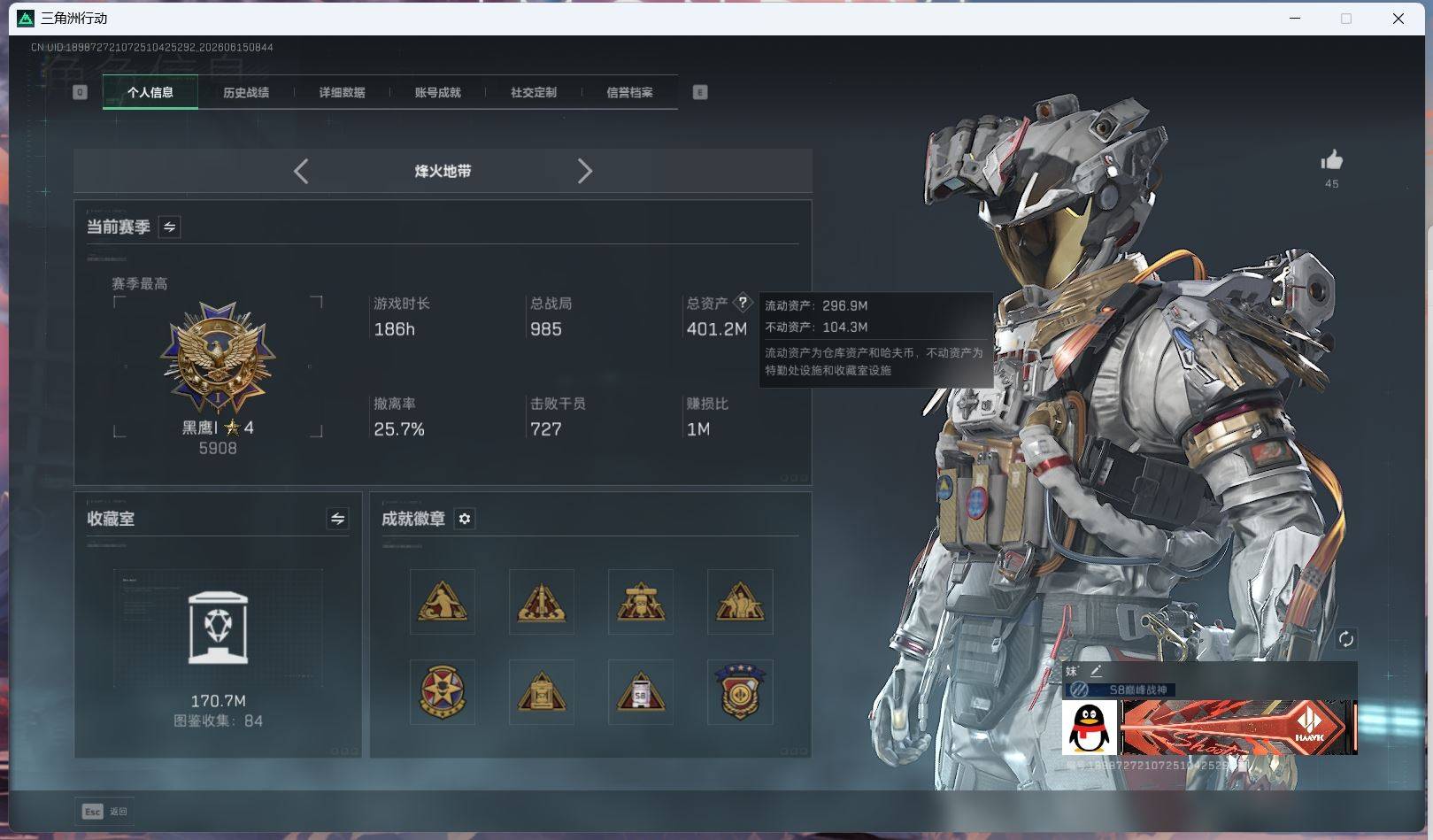
Task: Toggle the 收藏室 swap button
Action: point(337,519)
